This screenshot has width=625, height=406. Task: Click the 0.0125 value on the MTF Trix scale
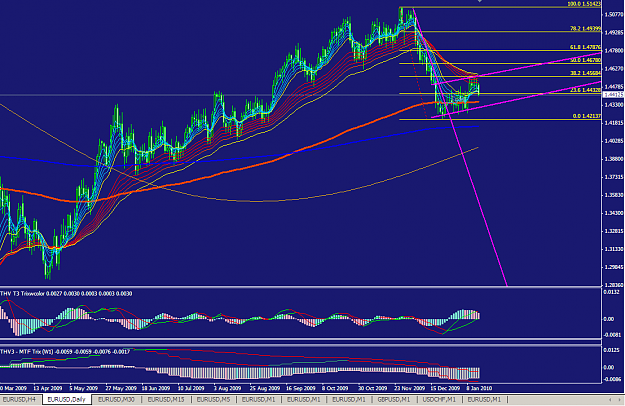tap(611, 350)
